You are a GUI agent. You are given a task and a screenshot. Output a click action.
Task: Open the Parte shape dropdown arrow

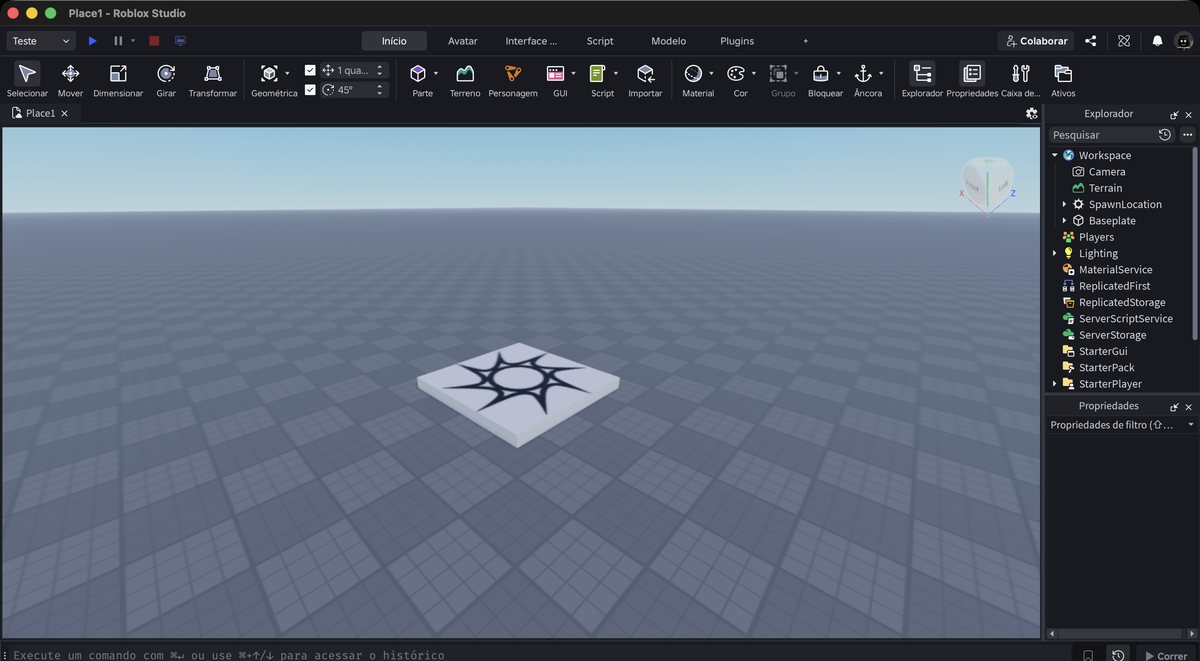point(436,73)
